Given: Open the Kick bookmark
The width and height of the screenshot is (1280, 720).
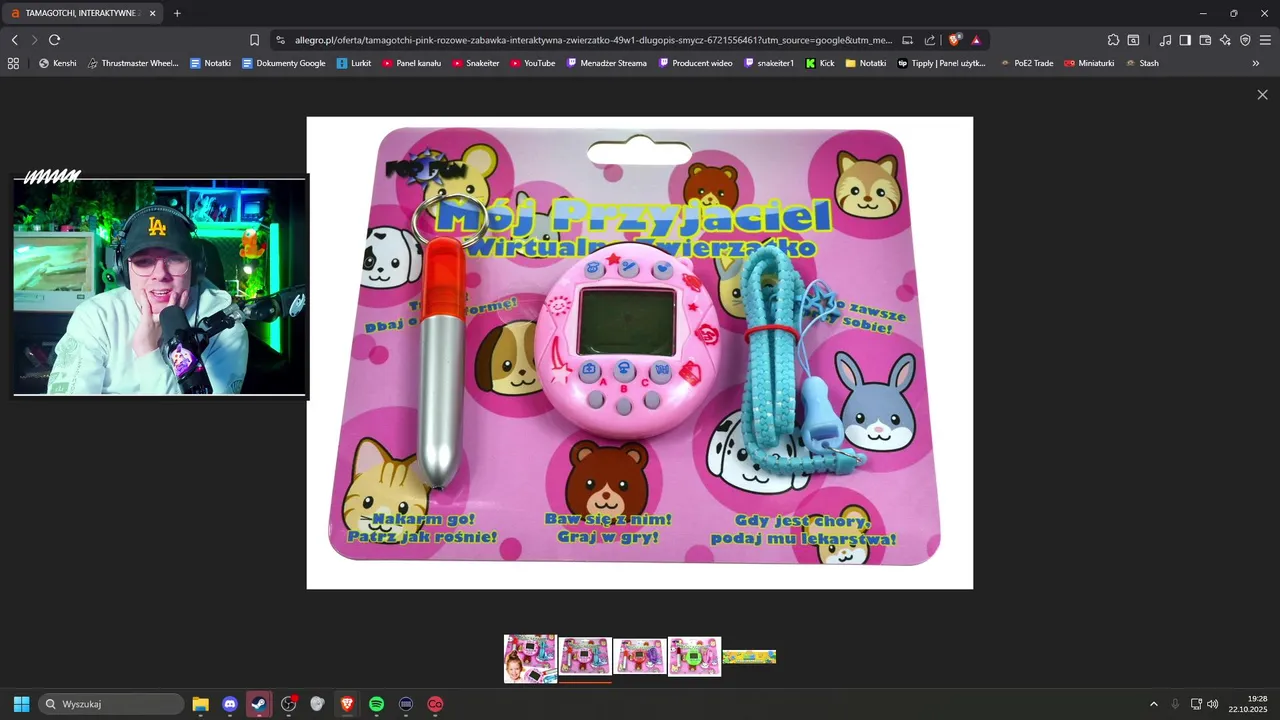Looking at the screenshot, I should coord(820,63).
